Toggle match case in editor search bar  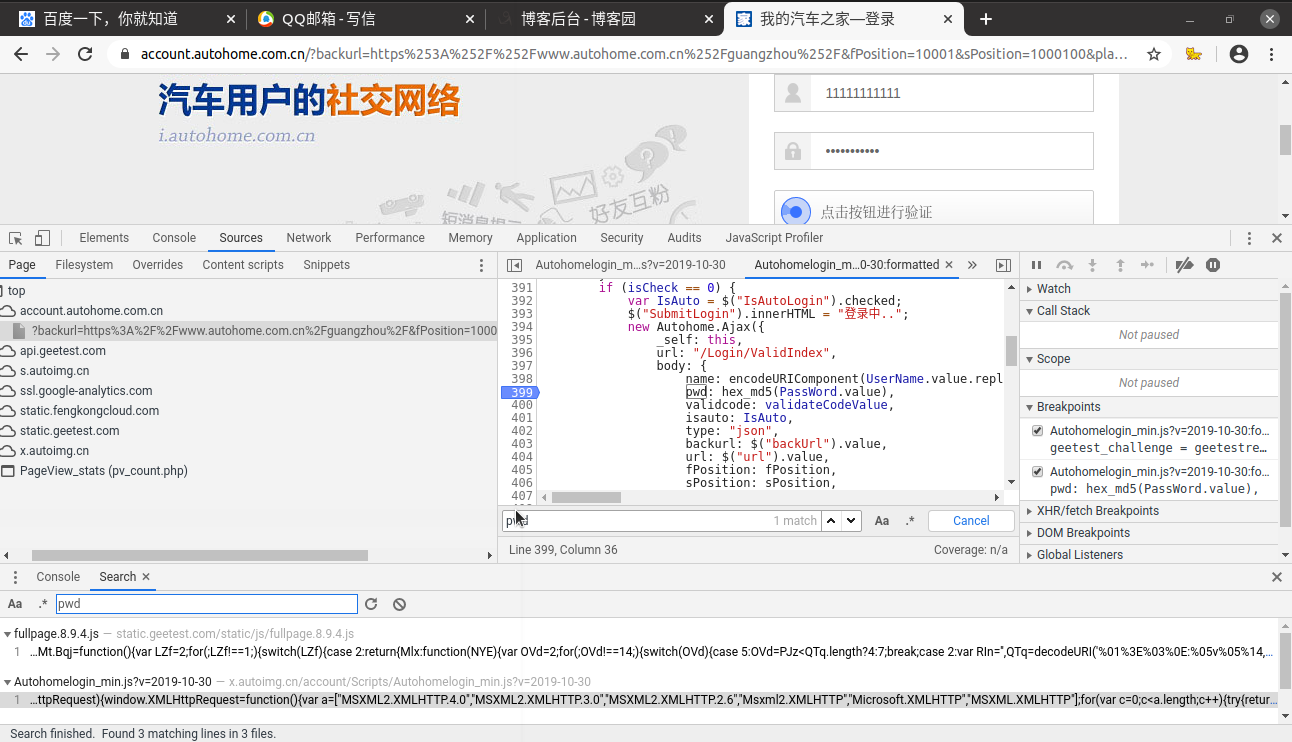pyautogui.click(x=882, y=521)
